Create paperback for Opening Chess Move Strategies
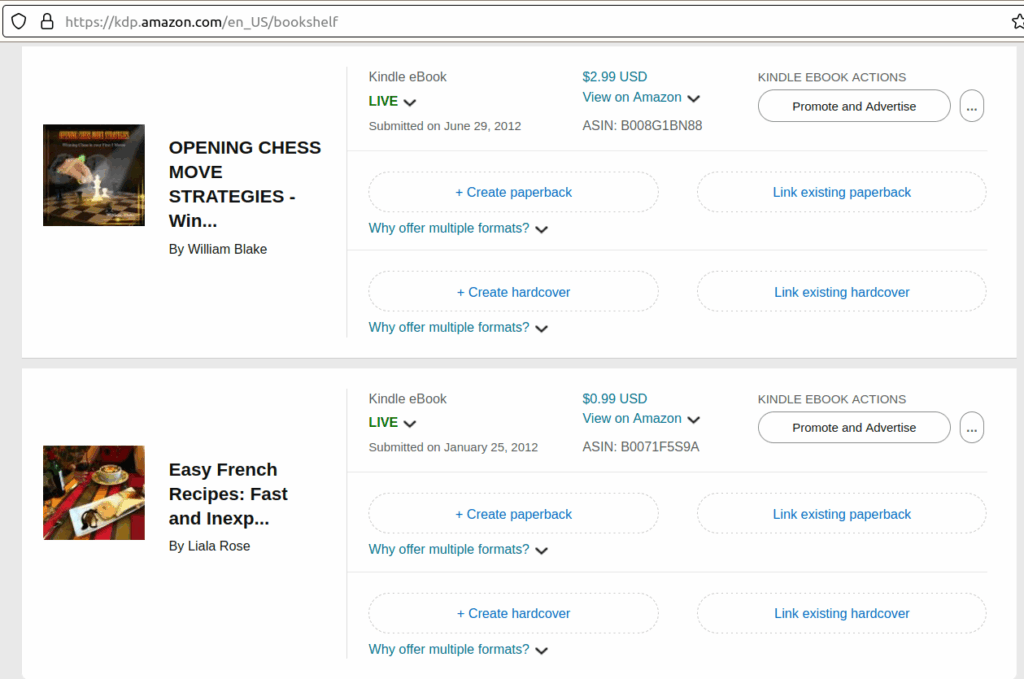Viewport: 1024px width, 679px height. 513,192
